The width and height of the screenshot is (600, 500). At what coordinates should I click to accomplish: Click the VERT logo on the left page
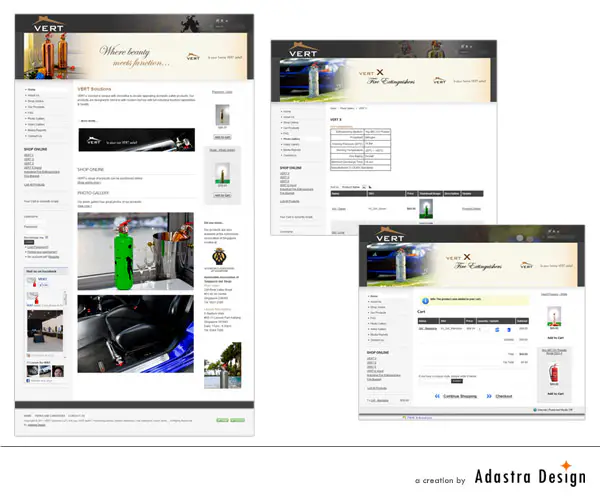coord(48,29)
